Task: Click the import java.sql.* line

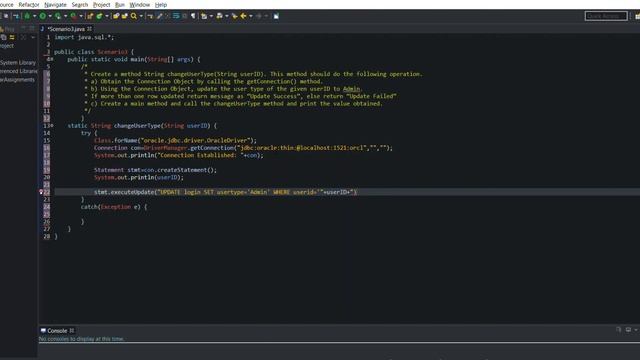Action: (x=84, y=37)
